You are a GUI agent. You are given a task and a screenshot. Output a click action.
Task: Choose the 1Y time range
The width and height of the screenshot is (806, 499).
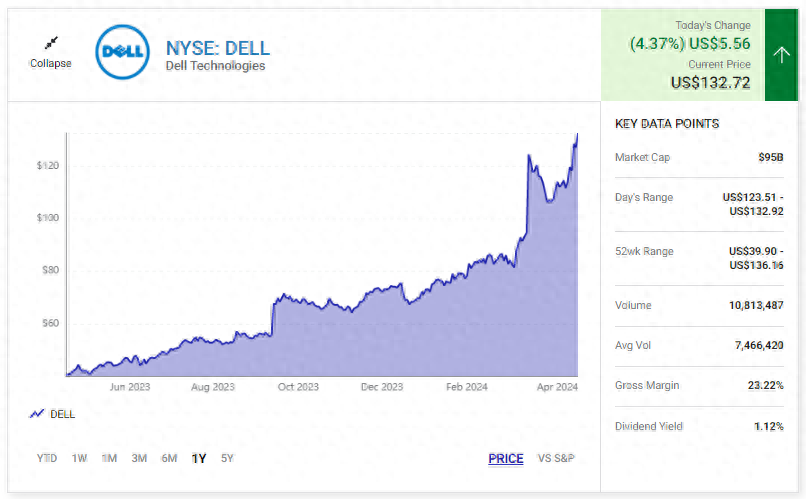point(199,458)
